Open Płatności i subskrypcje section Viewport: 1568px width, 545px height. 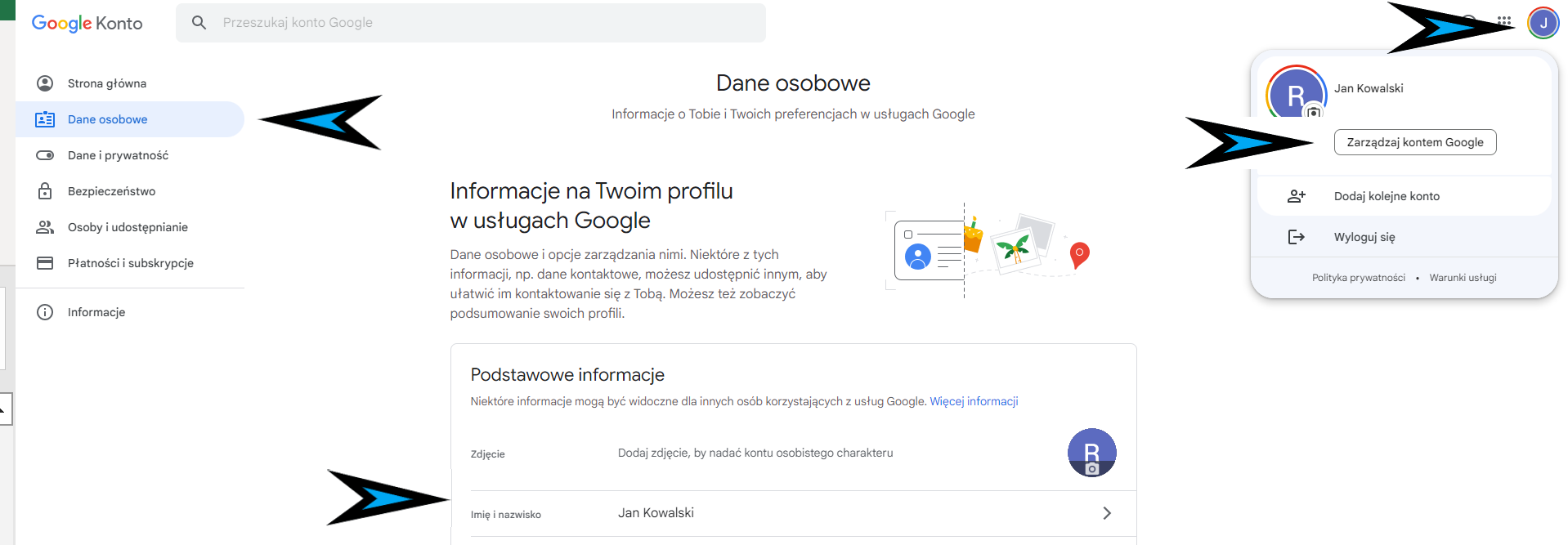tap(130, 263)
